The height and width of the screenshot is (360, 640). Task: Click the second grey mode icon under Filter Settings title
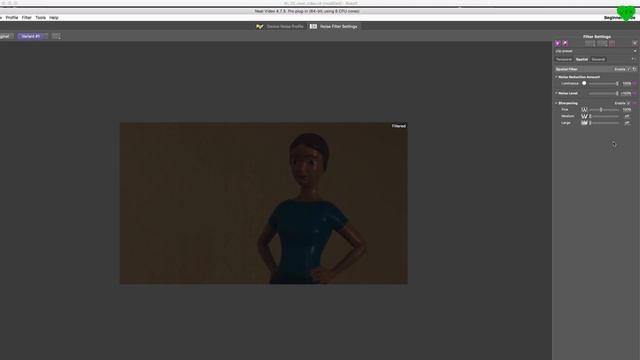(x=602, y=43)
